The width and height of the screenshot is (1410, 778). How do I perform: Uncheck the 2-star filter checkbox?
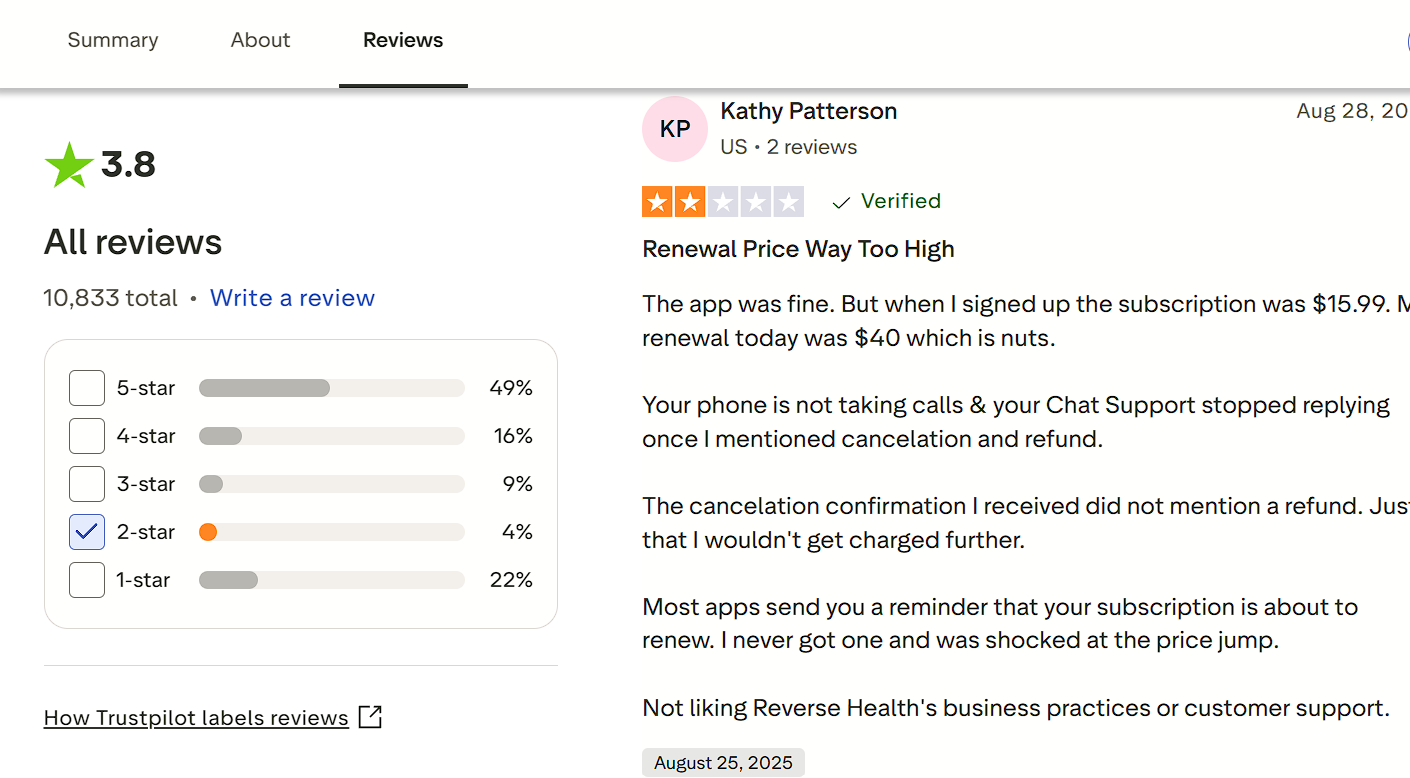coord(87,532)
